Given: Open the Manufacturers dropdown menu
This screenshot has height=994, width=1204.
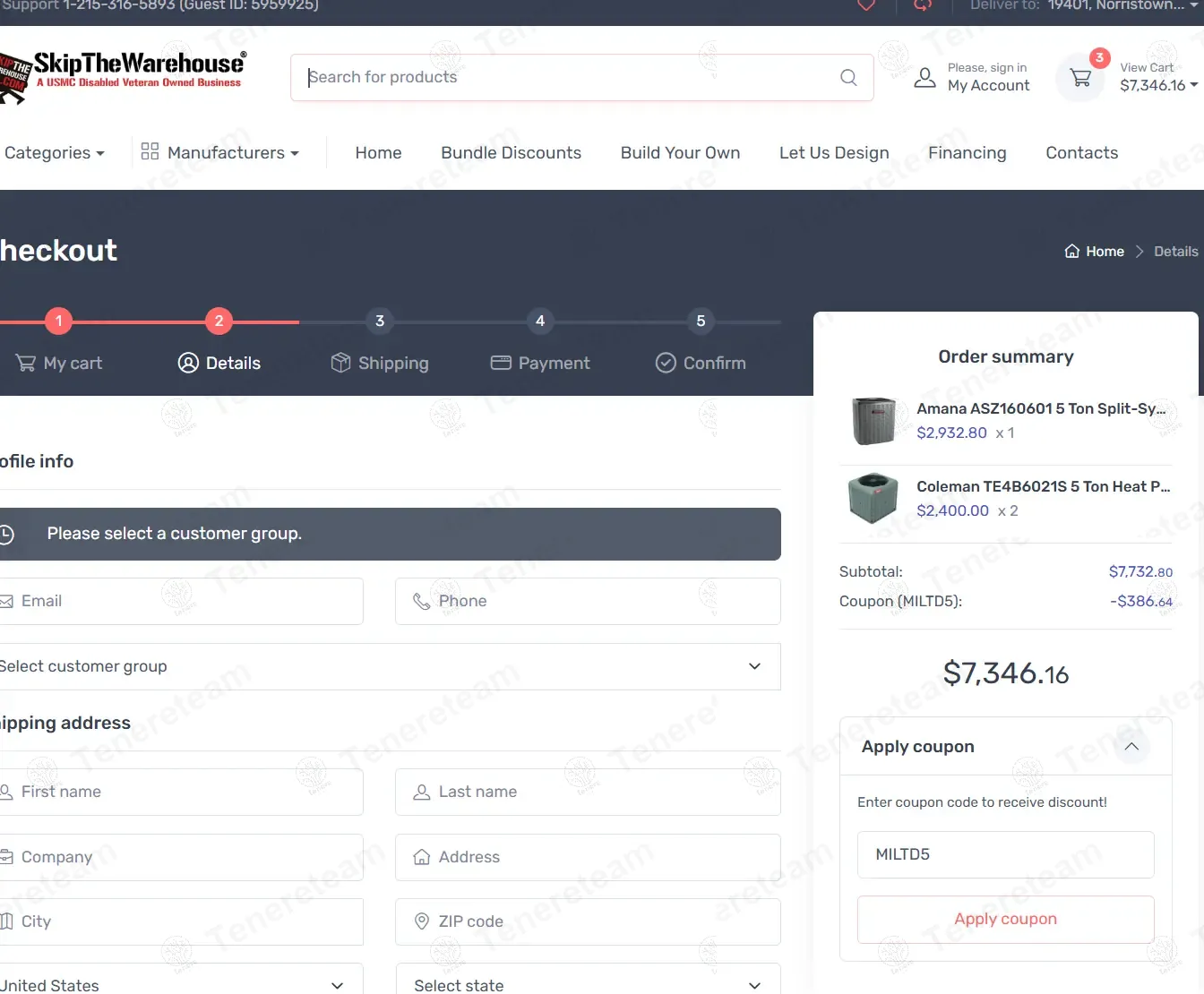Looking at the screenshot, I should coord(220,153).
